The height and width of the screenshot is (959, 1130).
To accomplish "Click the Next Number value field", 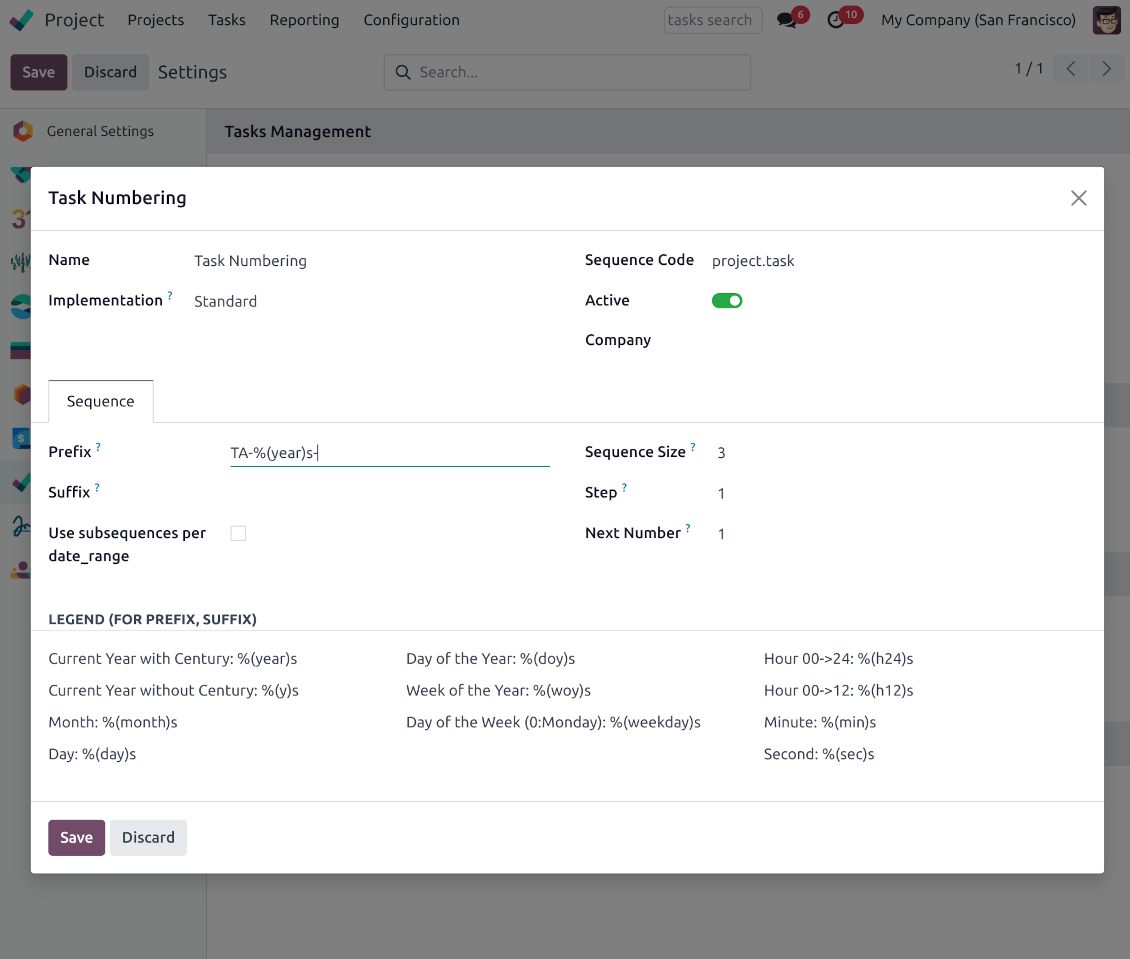I will [x=721, y=533].
